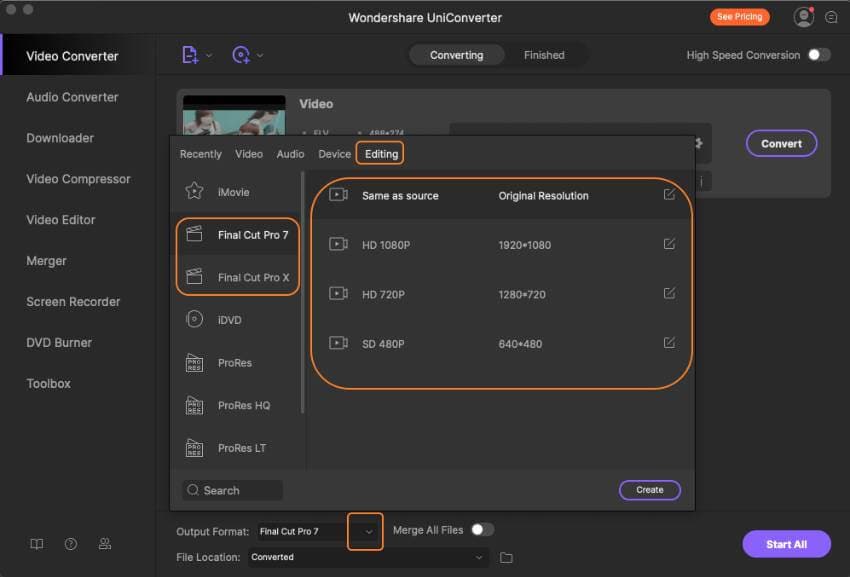850x577 pixels.
Task: Edit the SD 480P preset
Action: click(669, 342)
